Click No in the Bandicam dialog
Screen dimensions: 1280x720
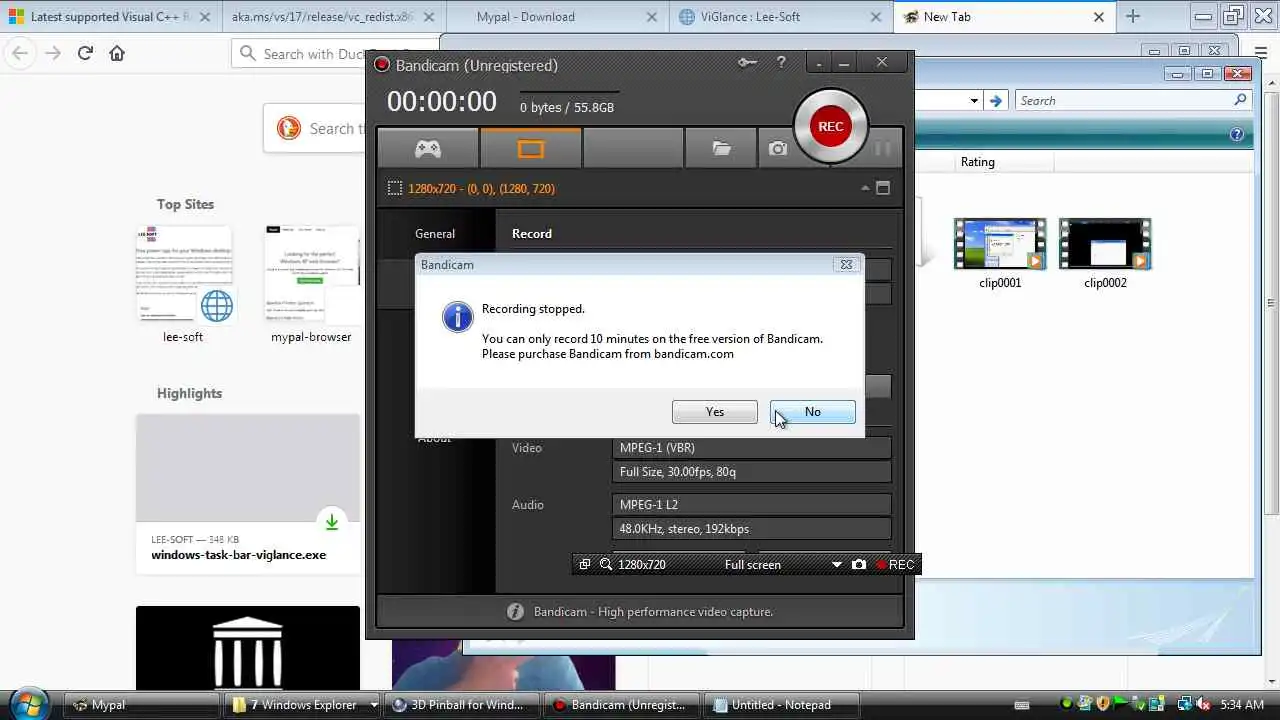(x=813, y=412)
